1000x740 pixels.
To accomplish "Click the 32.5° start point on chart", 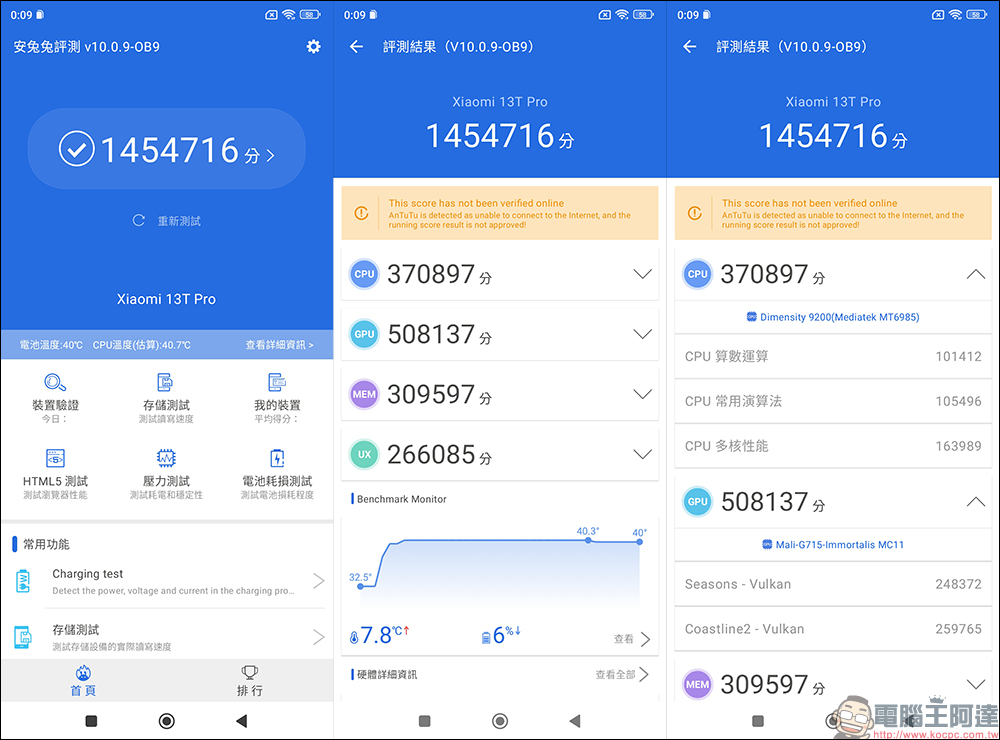I will 360,586.
